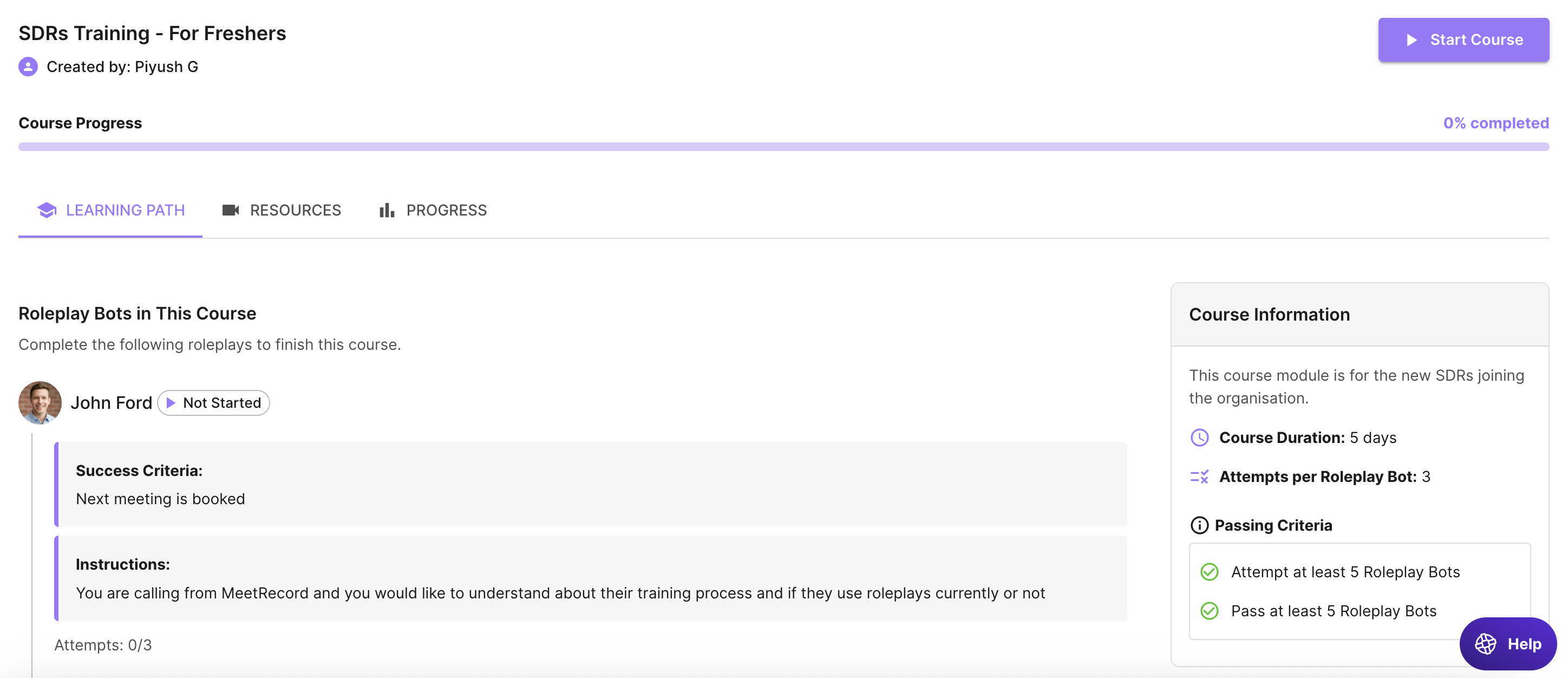Click the creator profile avatar icon
Screen dimensions: 1568x678
coord(28,67)
